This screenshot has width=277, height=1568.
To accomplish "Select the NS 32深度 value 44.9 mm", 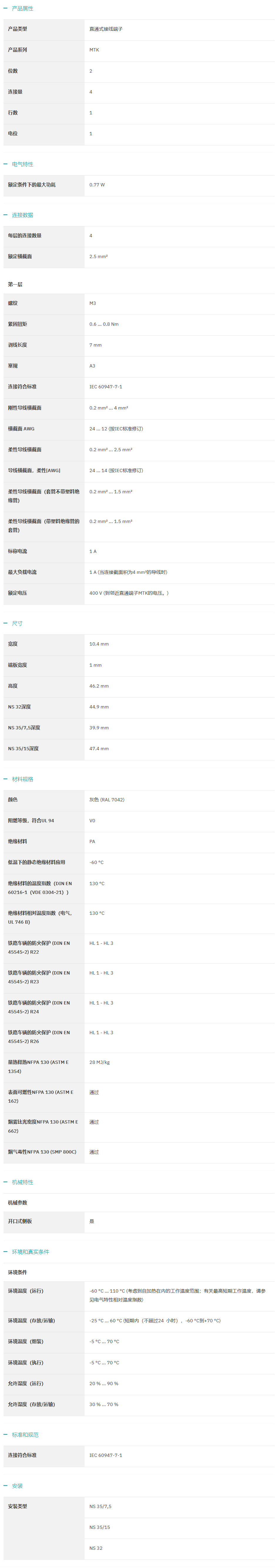I will tap(99, 707).
